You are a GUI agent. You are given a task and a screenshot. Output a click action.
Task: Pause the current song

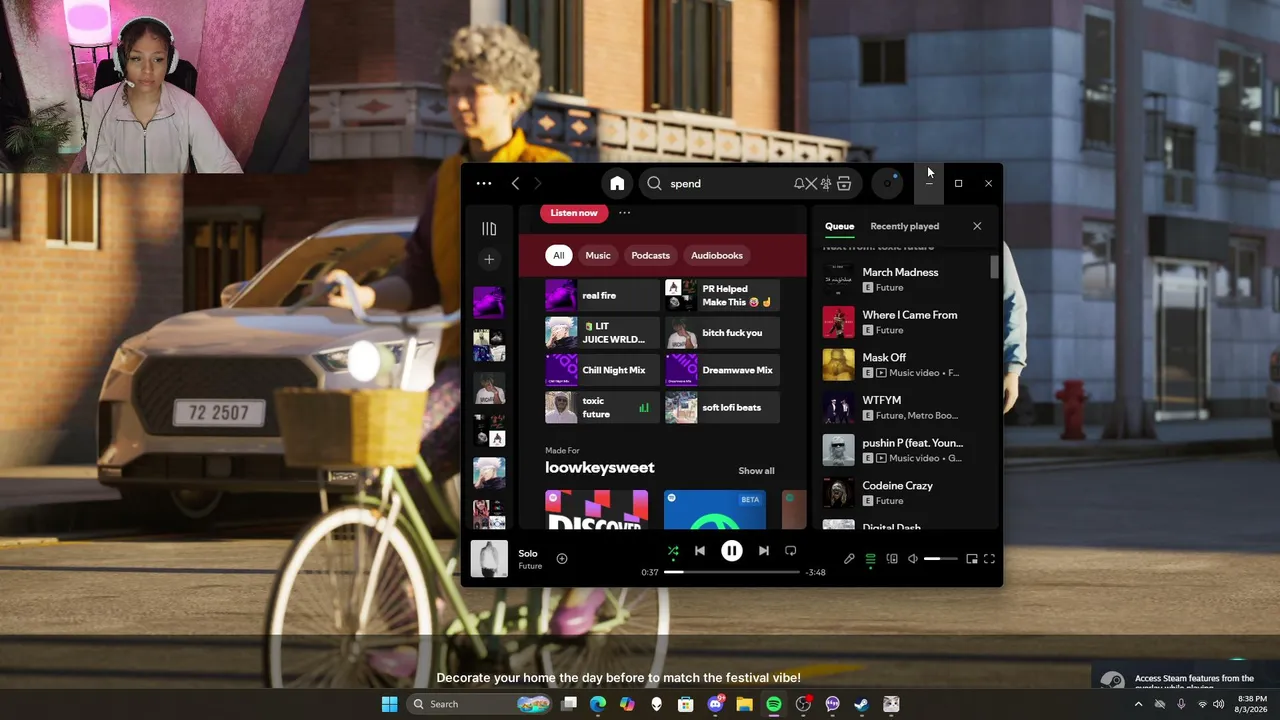click(x=732, y=551)
